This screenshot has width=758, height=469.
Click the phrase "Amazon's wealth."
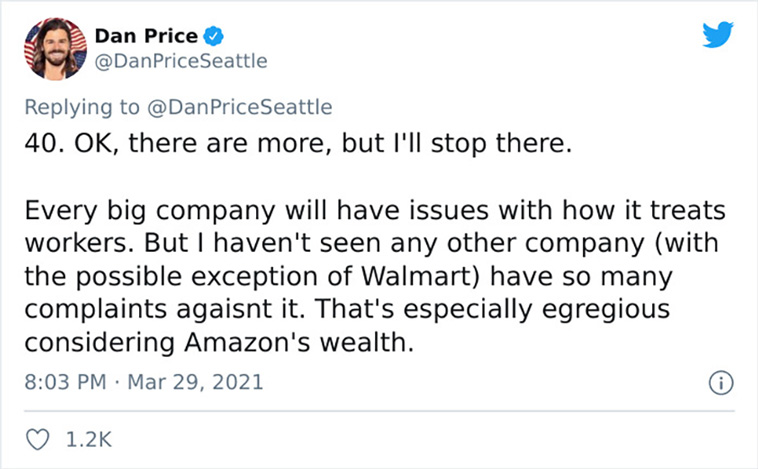click(x=299, y=342)
